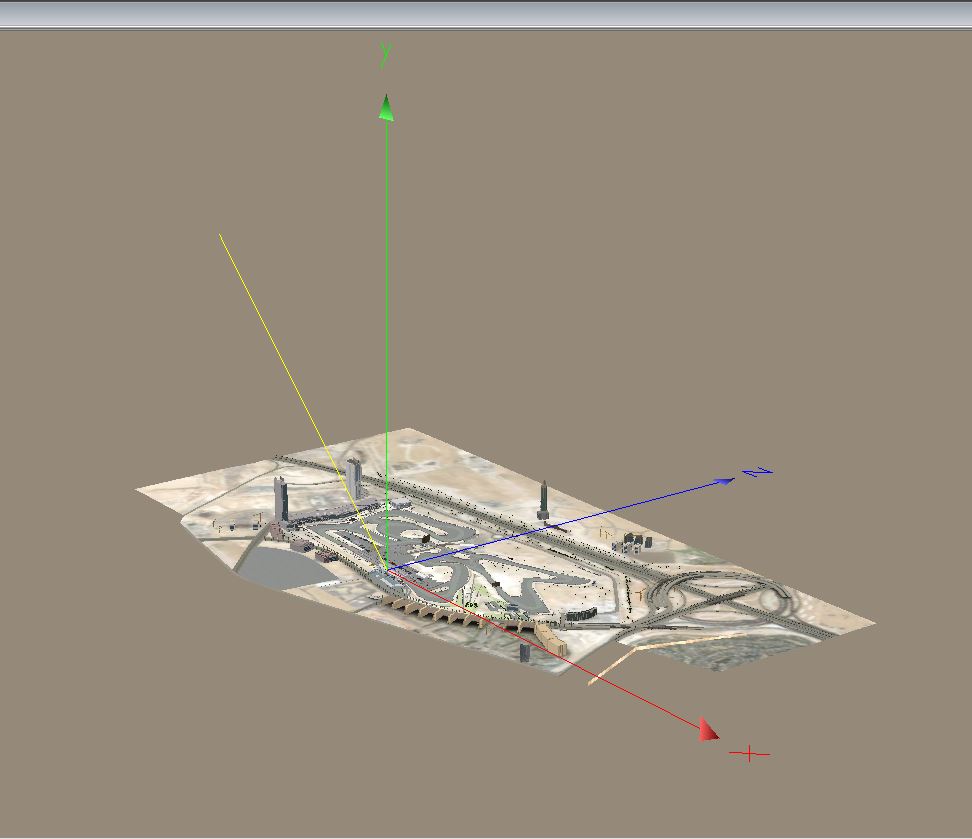Click the green Y-axis arrowhead
972x839 pixels.
point(386,107)
